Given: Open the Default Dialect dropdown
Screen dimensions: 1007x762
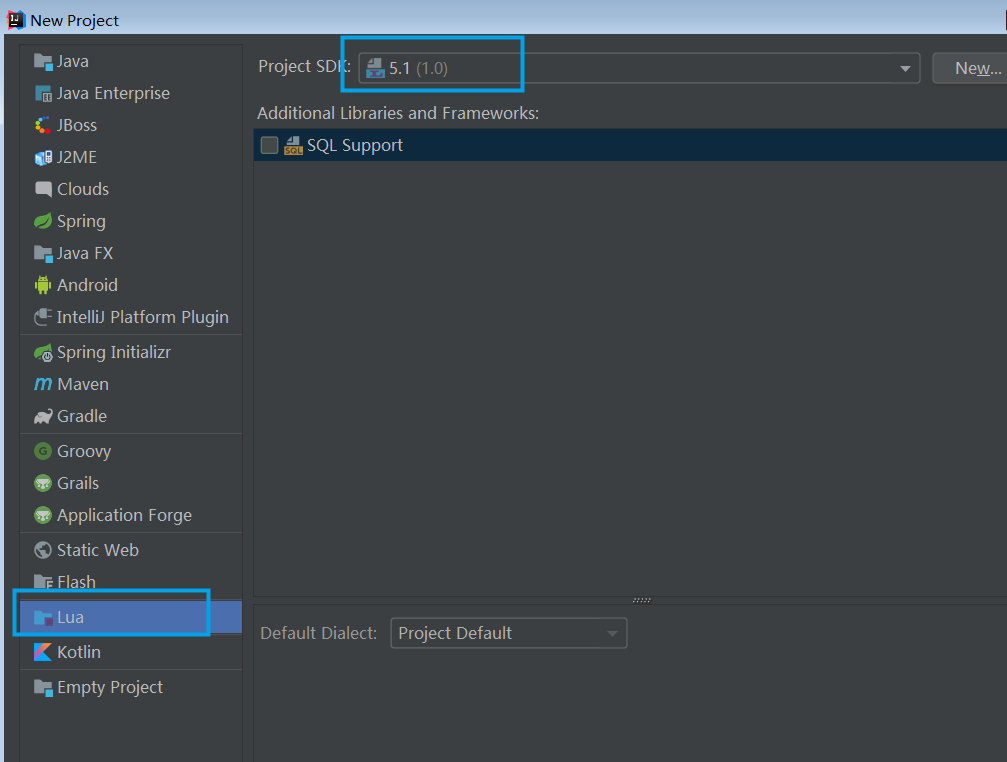Looking at the screenshot, I should click(x=509, y=634).
